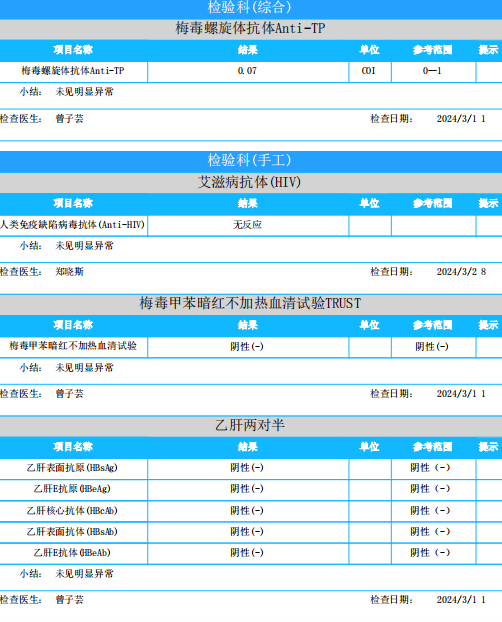
Task: Click doctor name 曾子芸 under 乙肝两对半 section
Action: click(x=69, y=600)
